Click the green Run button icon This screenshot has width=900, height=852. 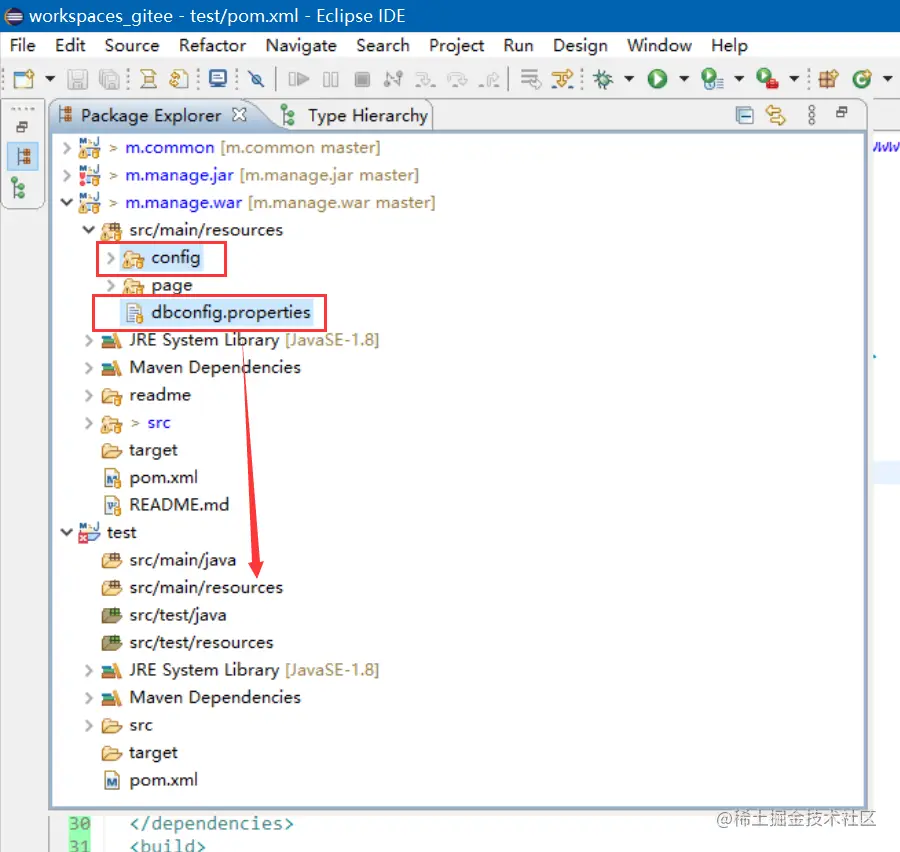coord(657,79)
